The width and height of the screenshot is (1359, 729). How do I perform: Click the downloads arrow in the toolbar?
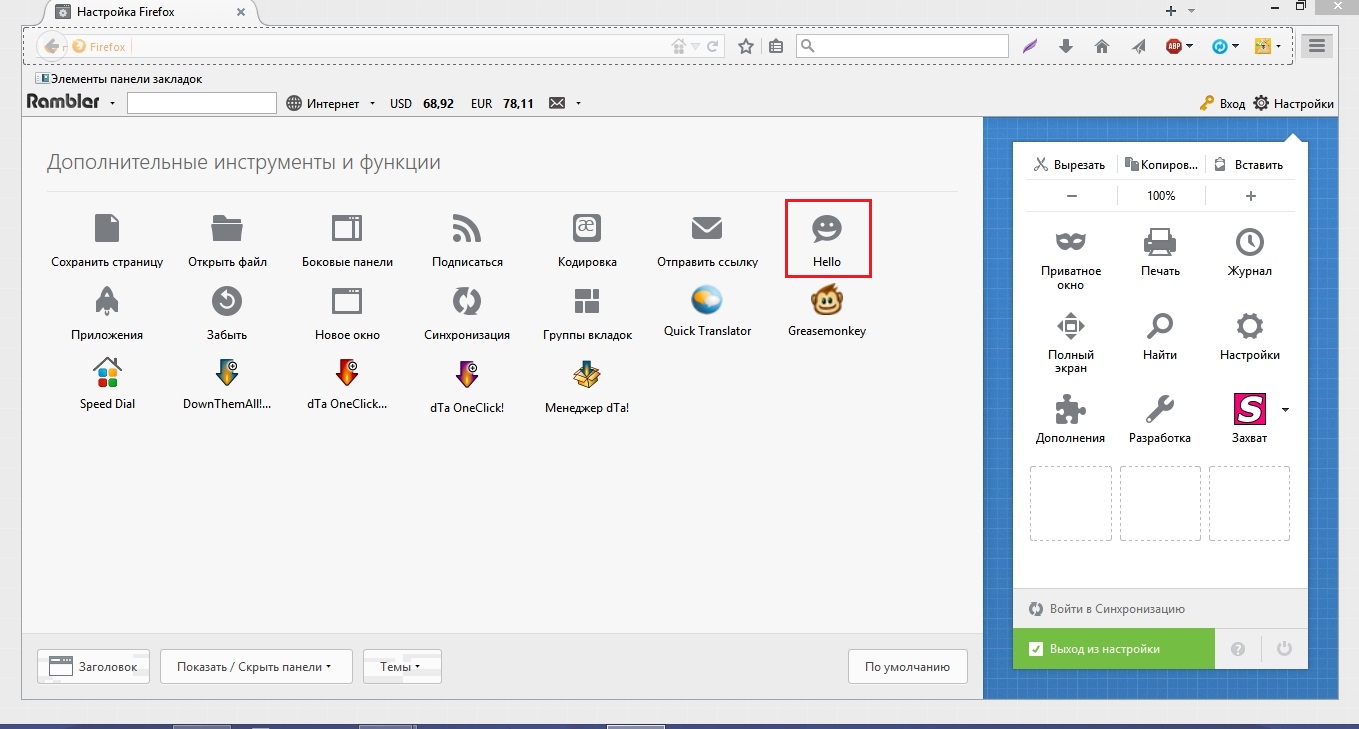point(1066,46)
